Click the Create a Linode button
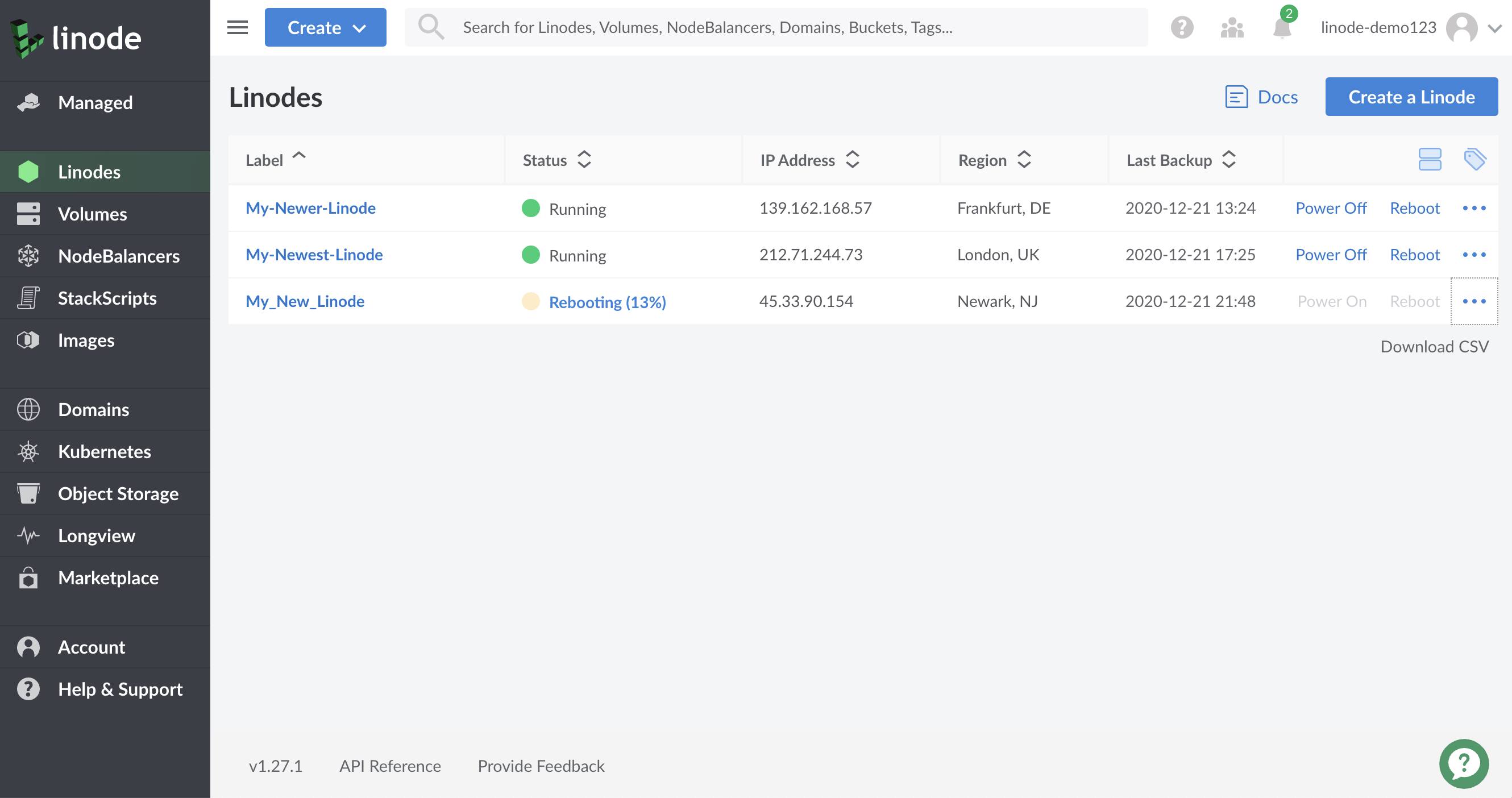This screenshot has height=798, width=1512. tap(1411, 96)
